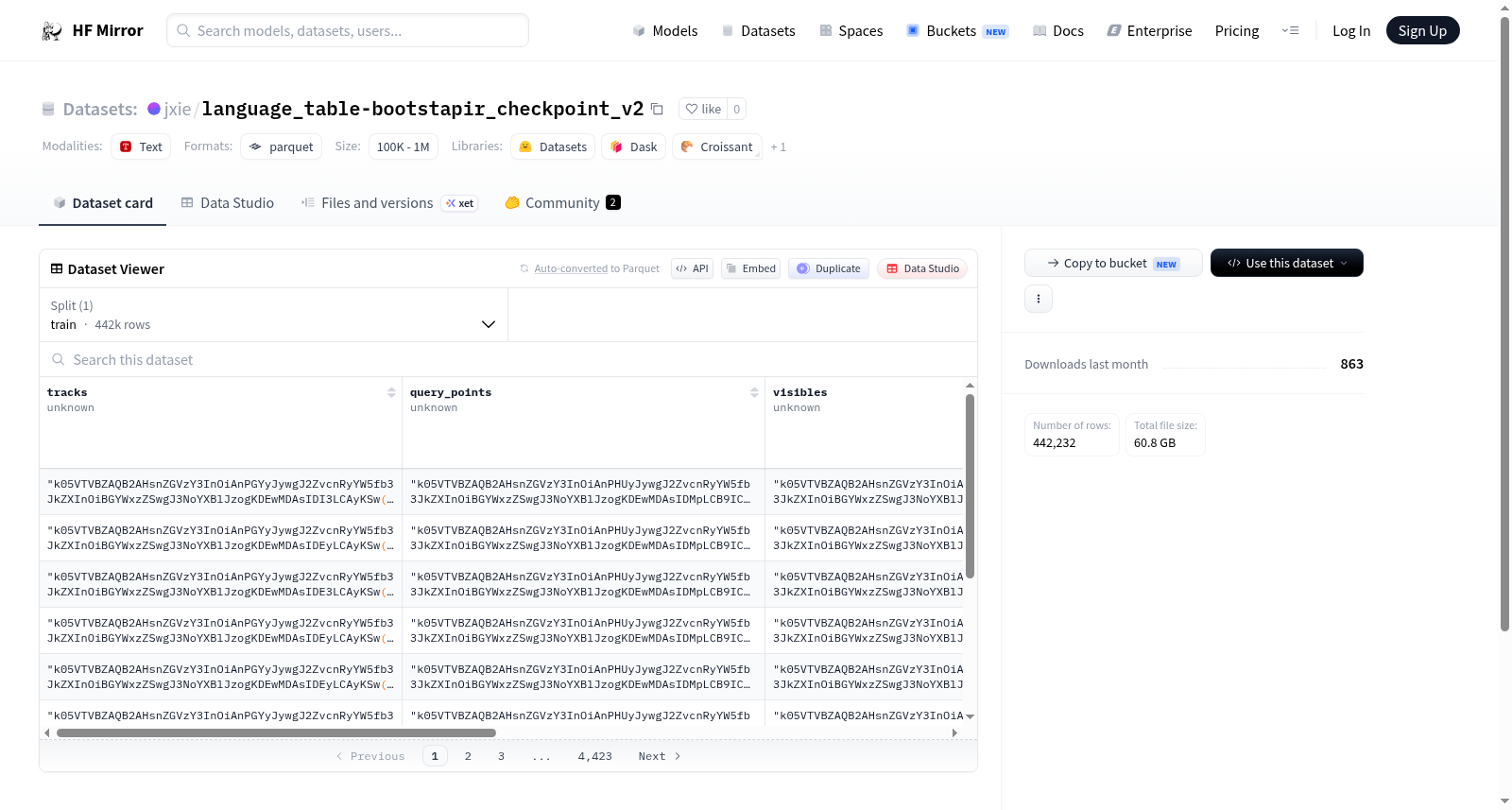The height and width of the screenshot is (810, 1512).
Task: Expand the Use this dataset dropdown
Action: coord(1287,263)
